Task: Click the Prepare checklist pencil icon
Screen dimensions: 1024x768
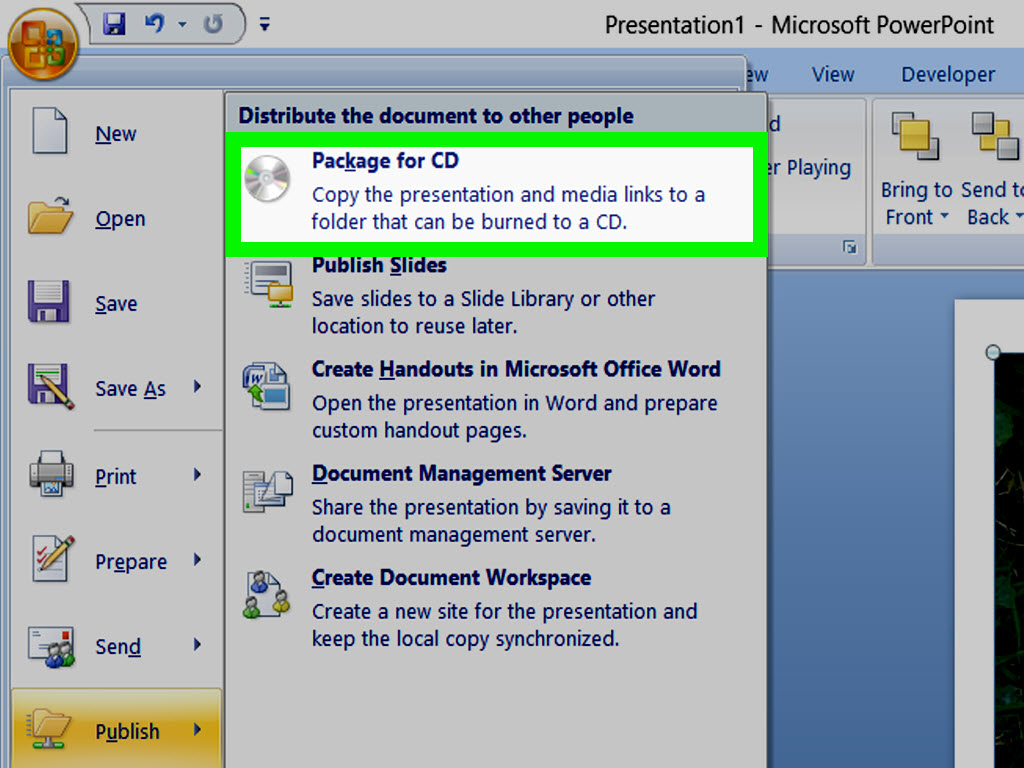Action: [x=53, y=558]
